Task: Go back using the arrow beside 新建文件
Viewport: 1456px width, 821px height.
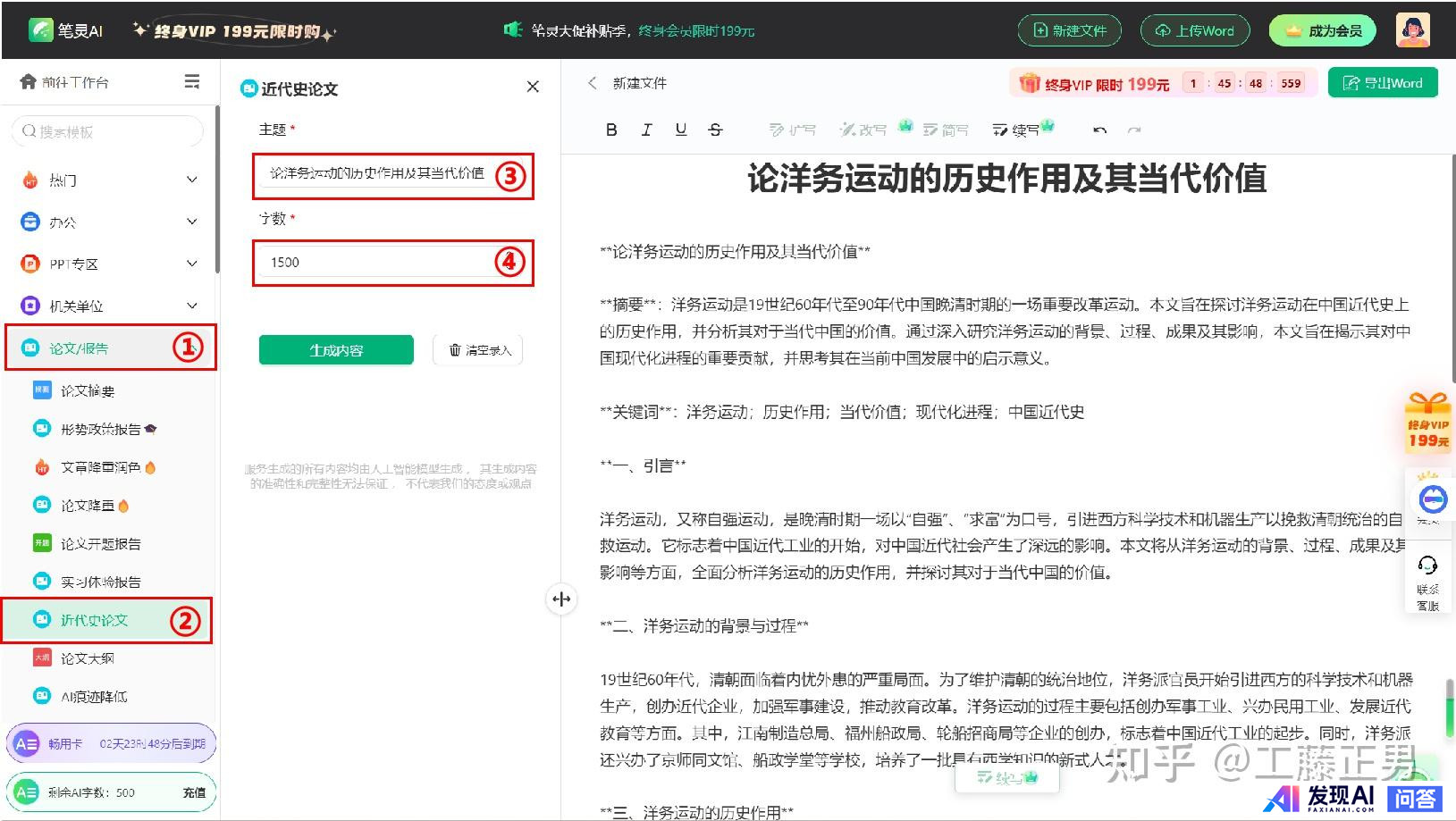Action: (x=592, y=83)
